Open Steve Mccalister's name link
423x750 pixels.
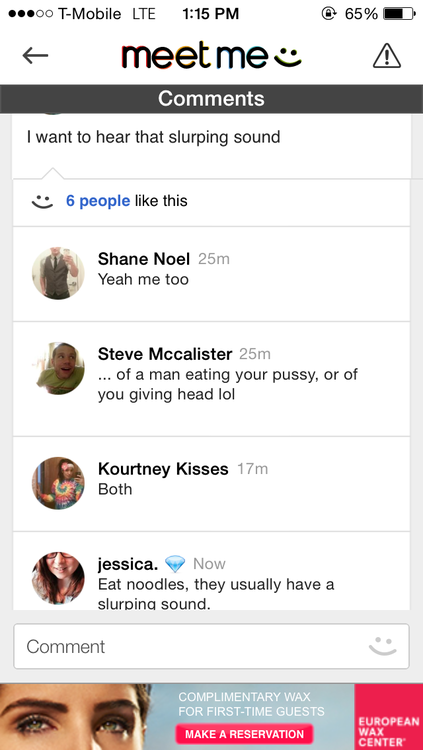tap(165, 354)
